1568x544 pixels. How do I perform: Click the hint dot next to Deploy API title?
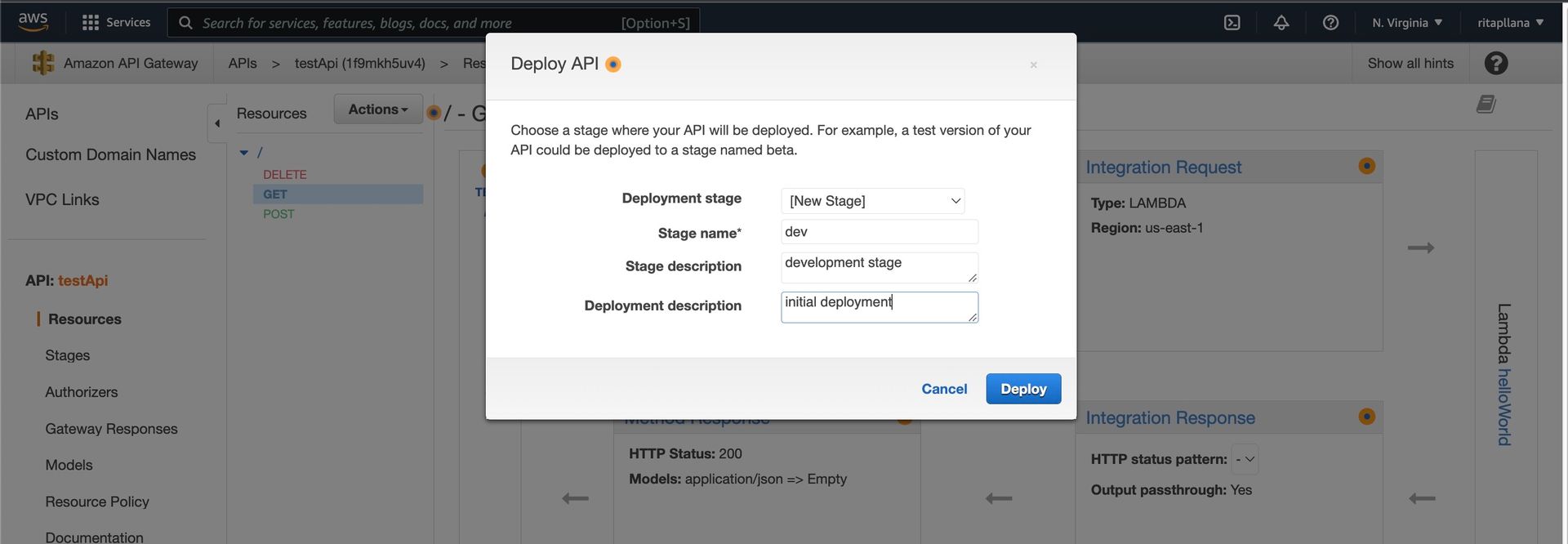[x=613, y=65]
